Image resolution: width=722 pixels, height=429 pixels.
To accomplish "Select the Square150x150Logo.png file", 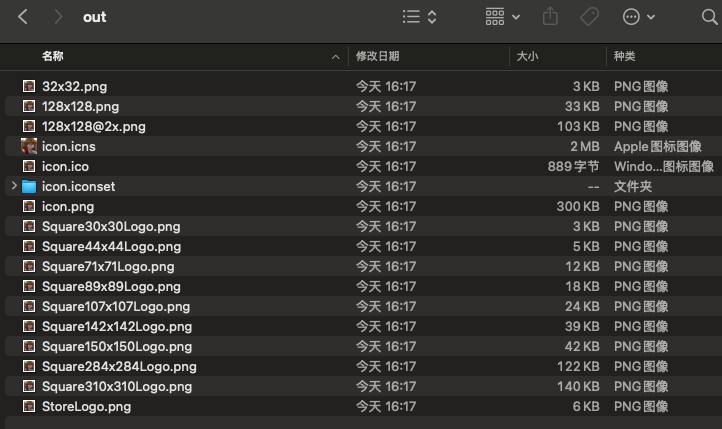I will 117,346.
